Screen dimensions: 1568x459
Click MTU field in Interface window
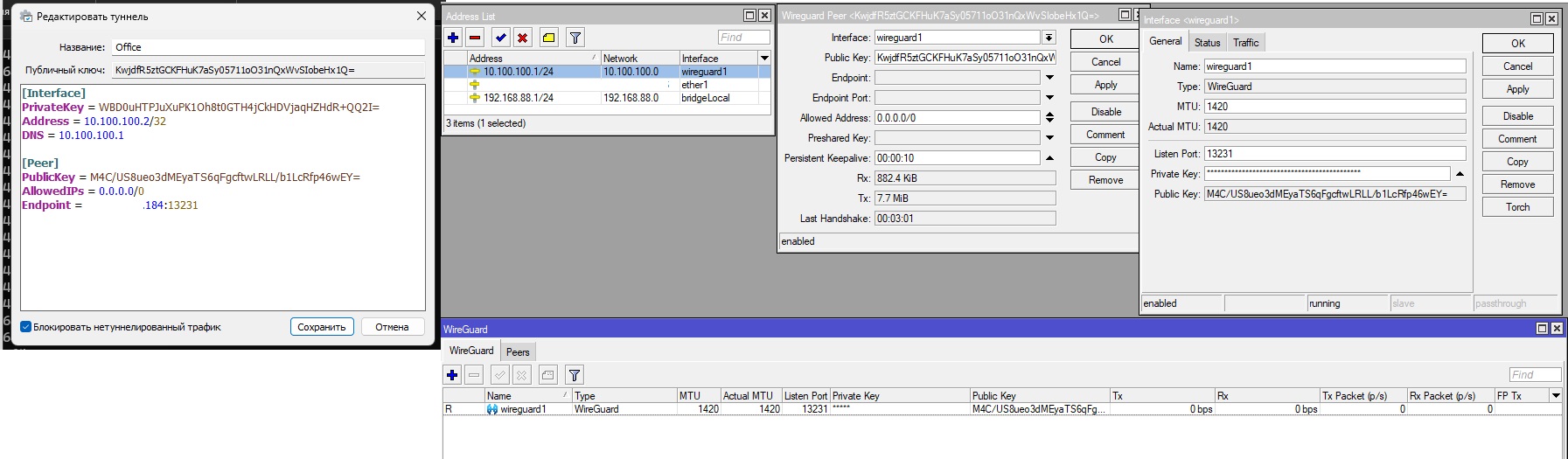point(1335,107)
